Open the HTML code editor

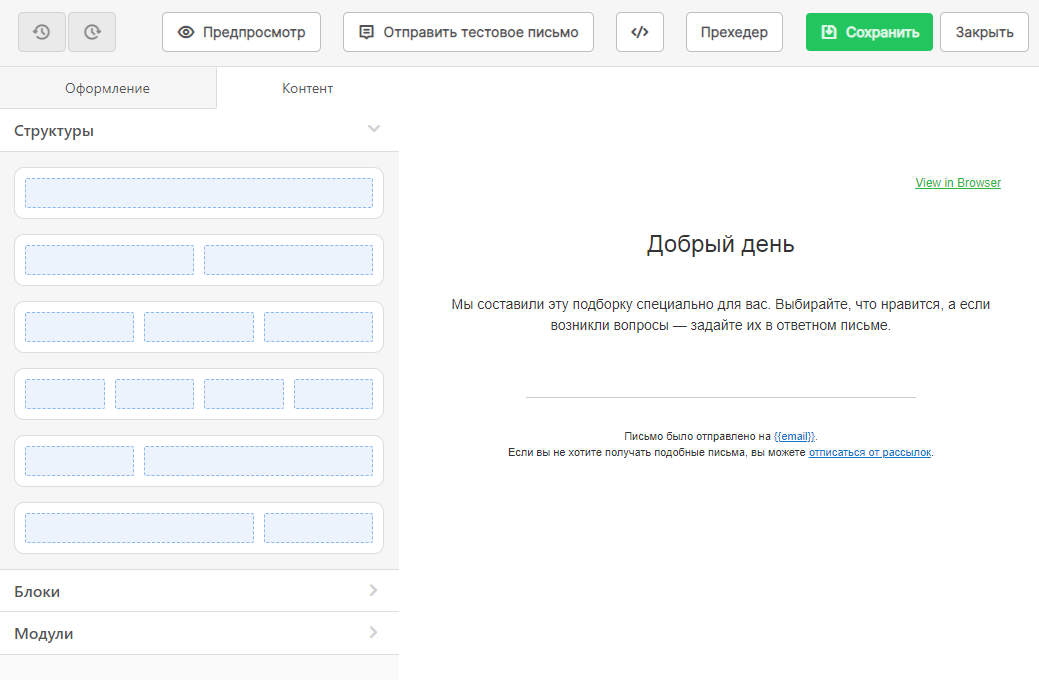(639, 31)
